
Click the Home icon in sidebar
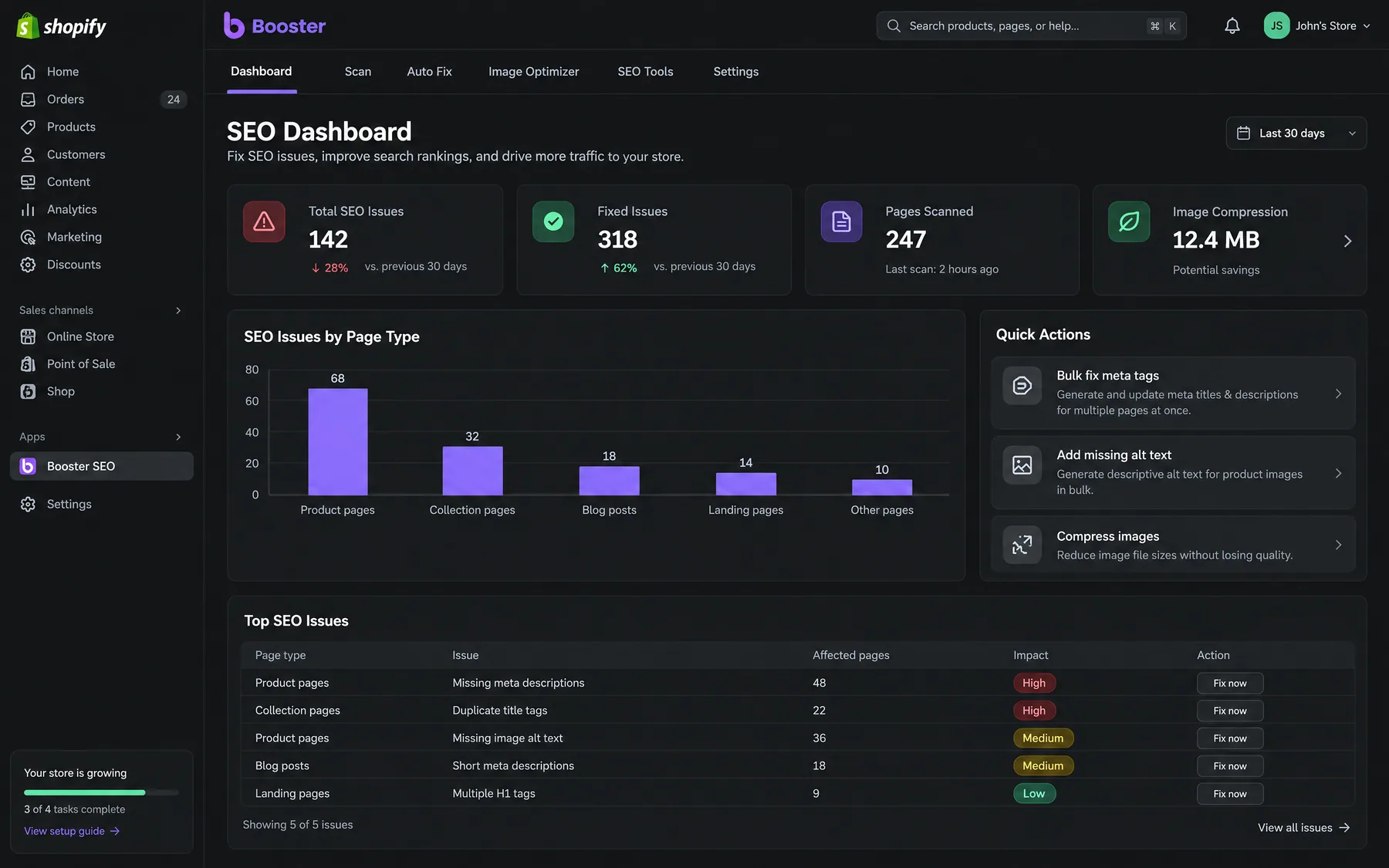(29, 72)
